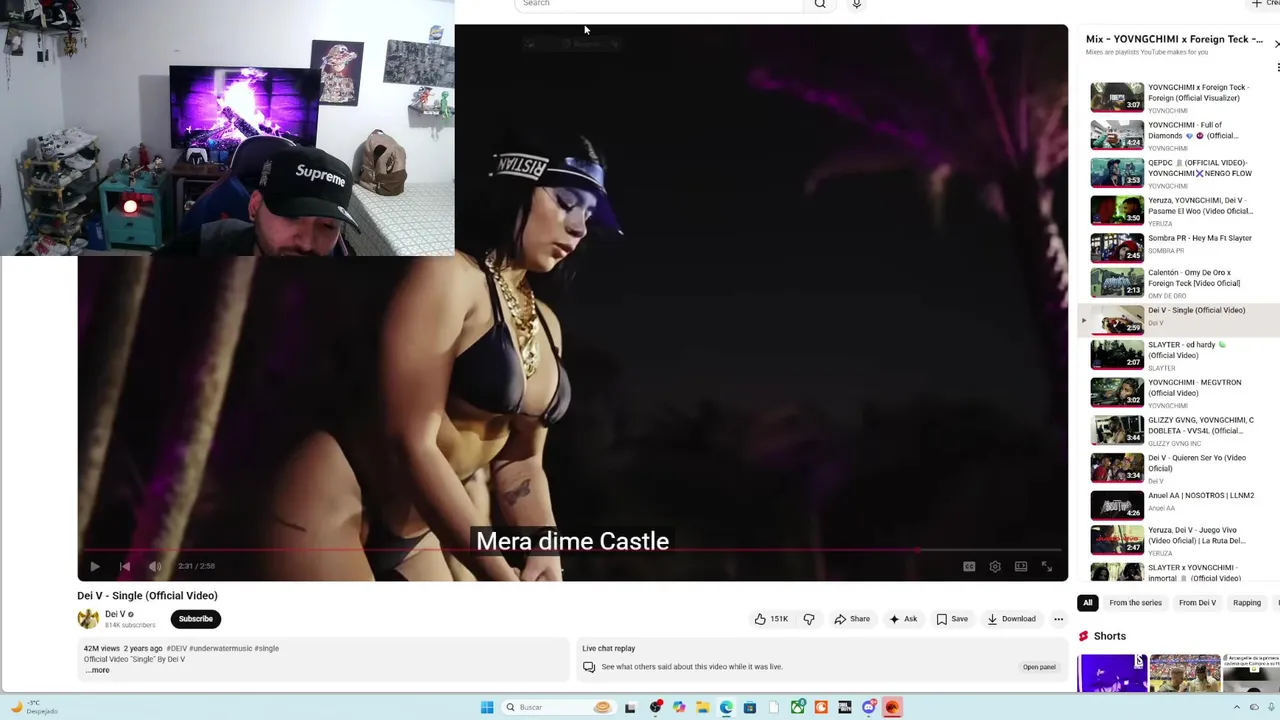Share the Dei V Single video
1280x720 pixels.
pos(852,619)
